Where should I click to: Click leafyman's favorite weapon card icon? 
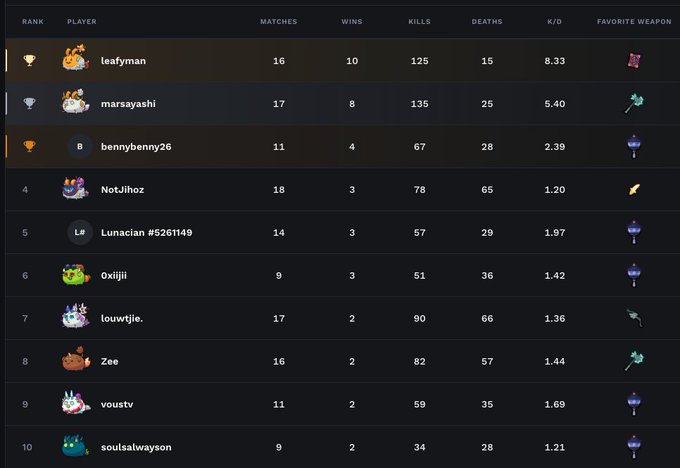pyautogui.click(x=634, y=61)
